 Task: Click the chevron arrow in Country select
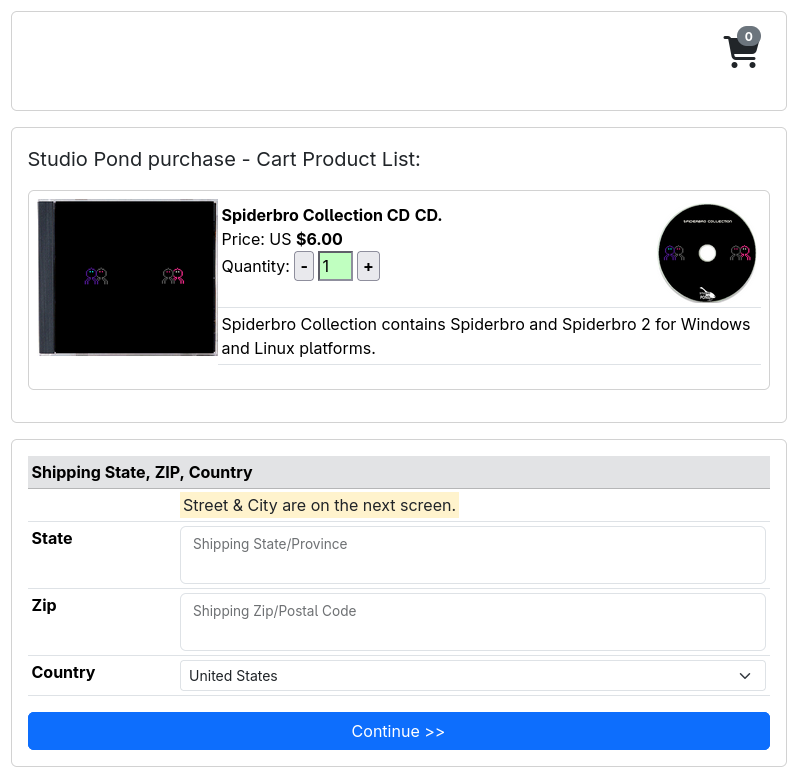click(x=745, y=676)
